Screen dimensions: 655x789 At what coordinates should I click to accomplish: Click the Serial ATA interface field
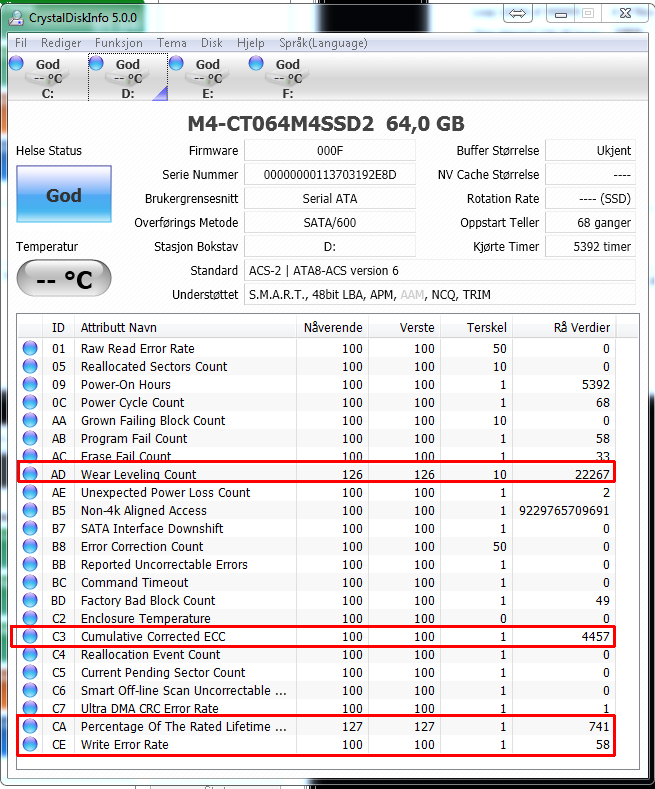(x=330, y=199)
